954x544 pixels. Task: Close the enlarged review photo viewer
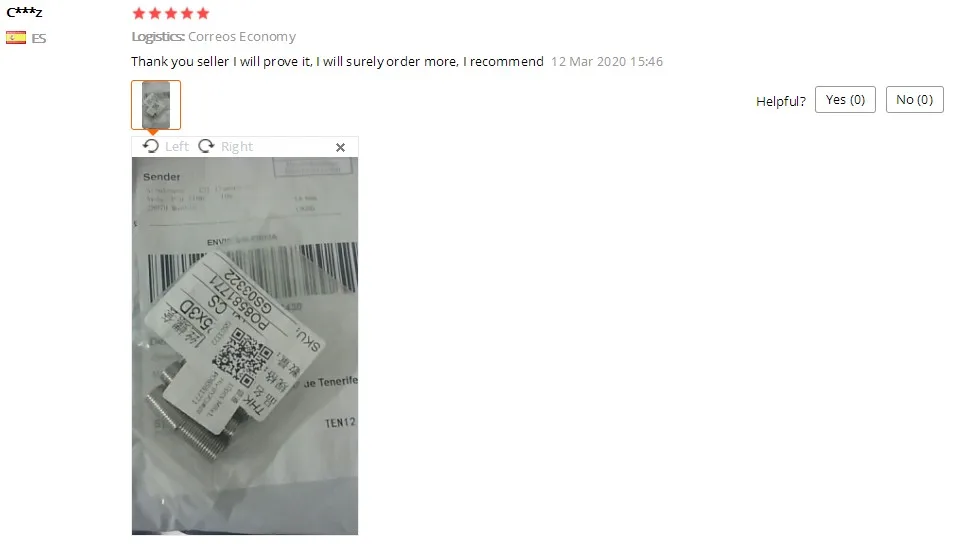340,147
